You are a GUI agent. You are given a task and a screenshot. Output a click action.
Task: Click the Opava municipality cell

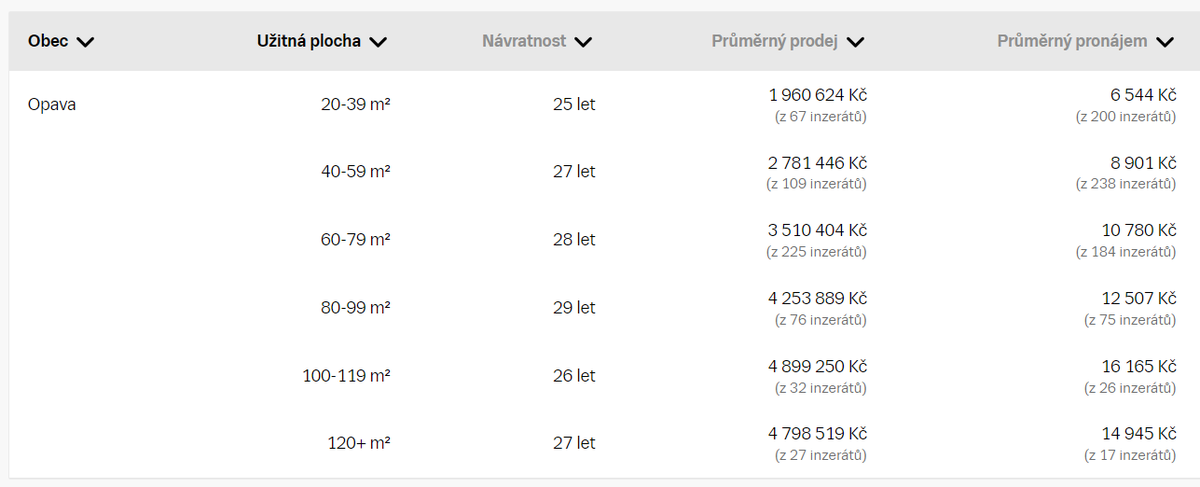(x=52, y=104)
